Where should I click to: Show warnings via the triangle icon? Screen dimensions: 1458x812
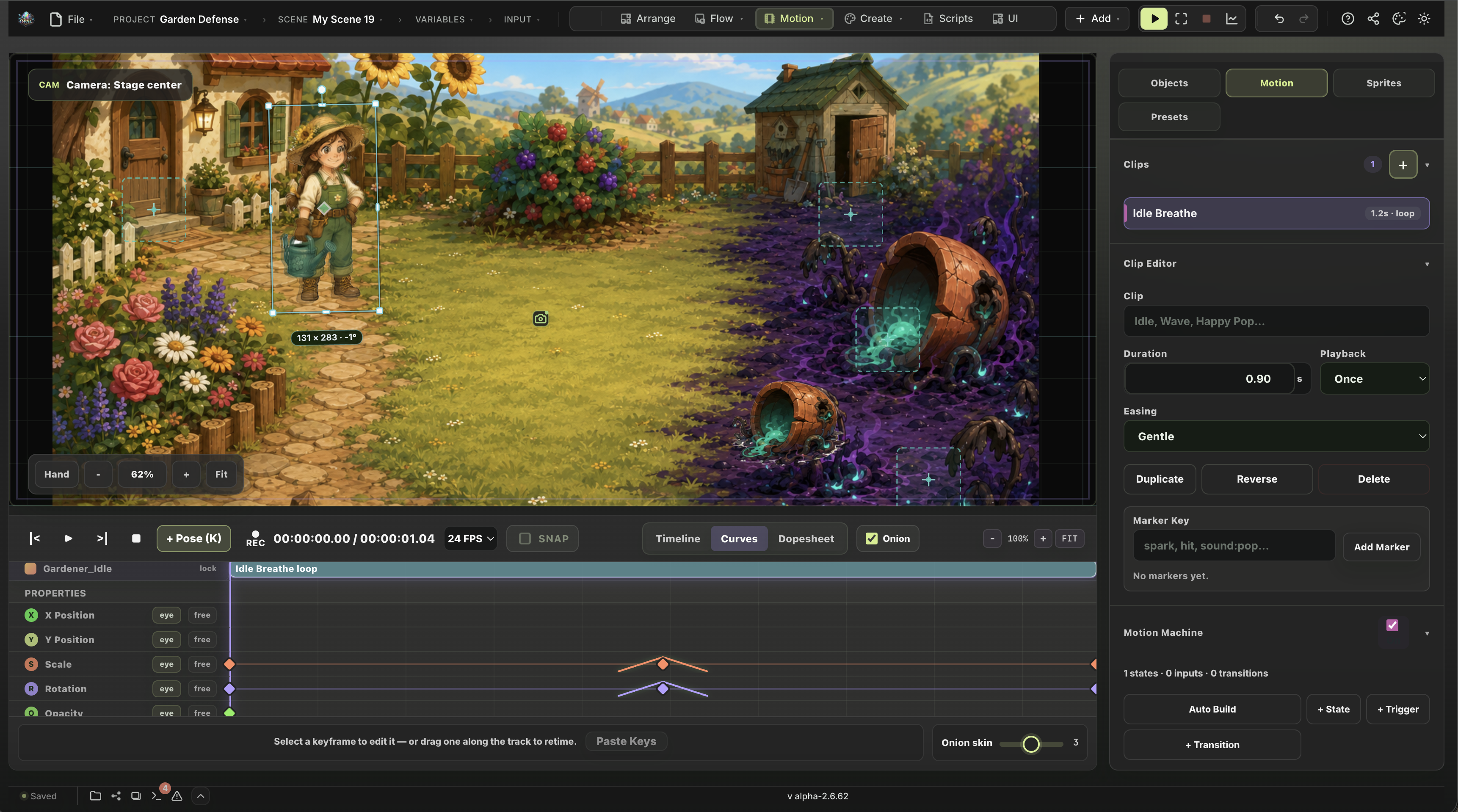click(177, 795)
